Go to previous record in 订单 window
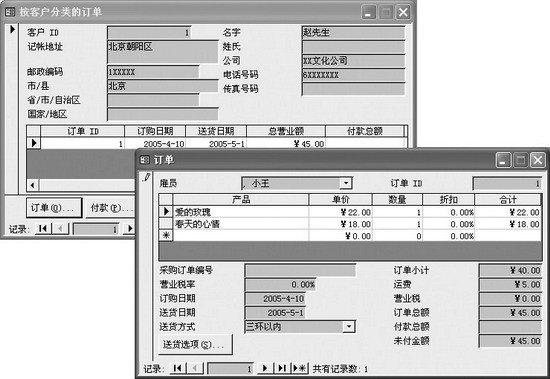The image size is (550, 379). click(194, 368)
